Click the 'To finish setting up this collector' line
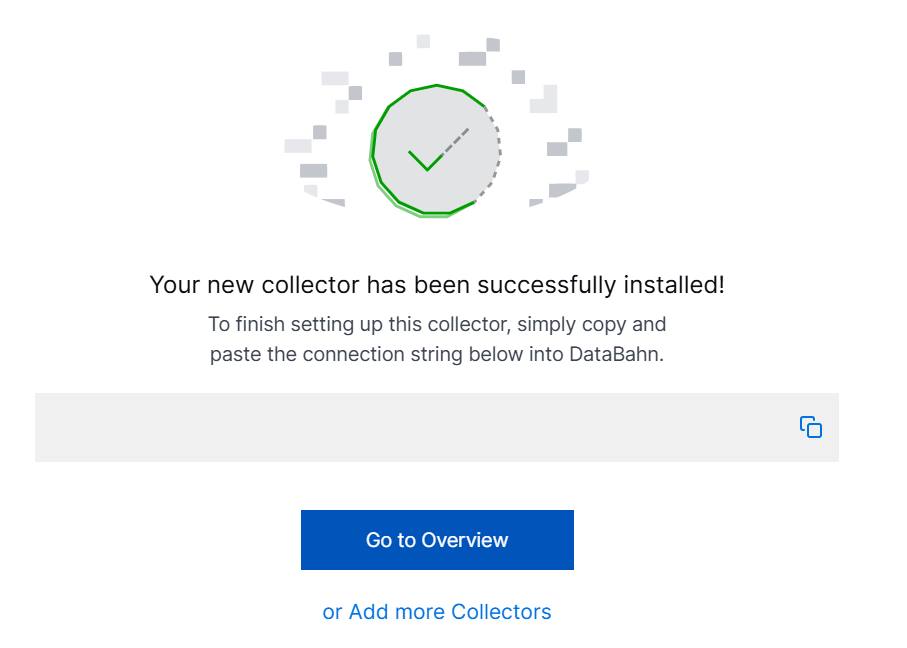 (x=359, y=325)
